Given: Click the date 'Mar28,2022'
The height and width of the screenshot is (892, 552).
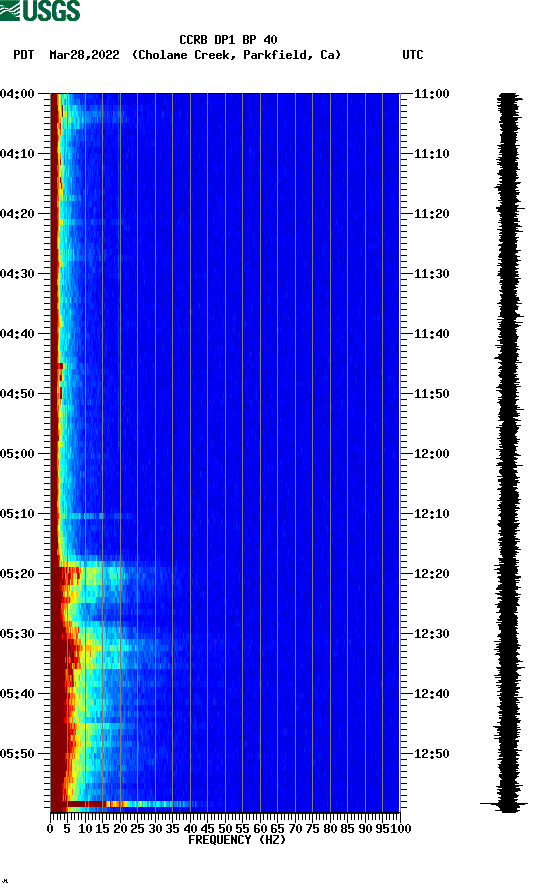Looking at the screenshot, I should point(84,55).
